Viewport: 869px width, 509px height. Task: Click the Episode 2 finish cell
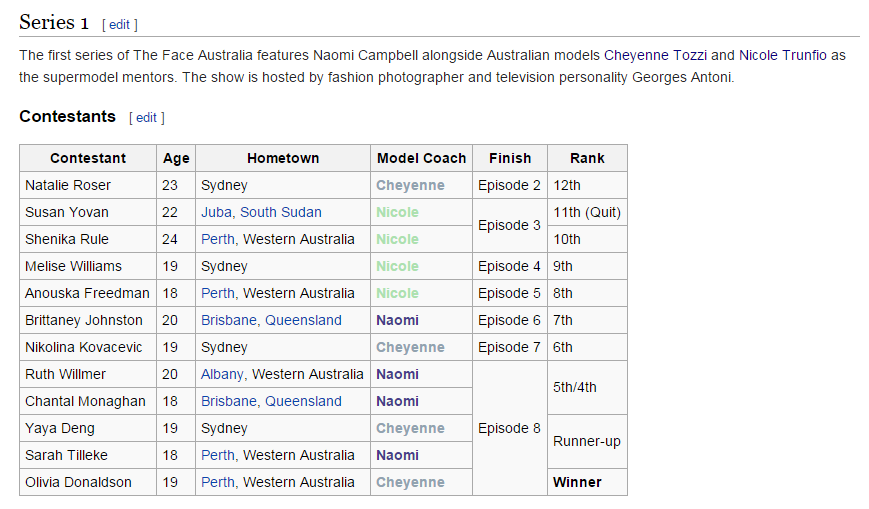[510, 185]
